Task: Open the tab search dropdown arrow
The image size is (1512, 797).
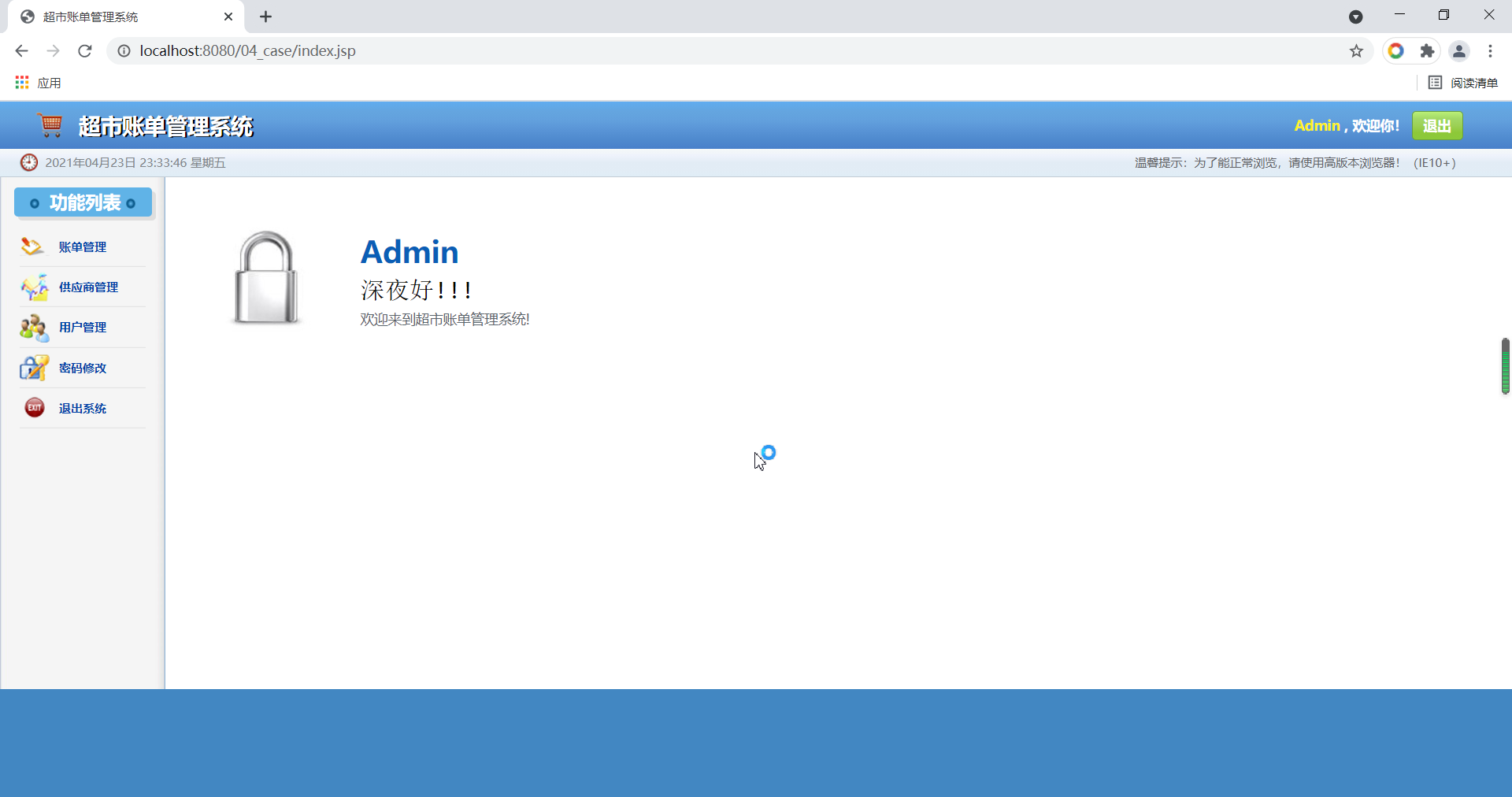Action: pyautogui.click(x=1355, y=17)
